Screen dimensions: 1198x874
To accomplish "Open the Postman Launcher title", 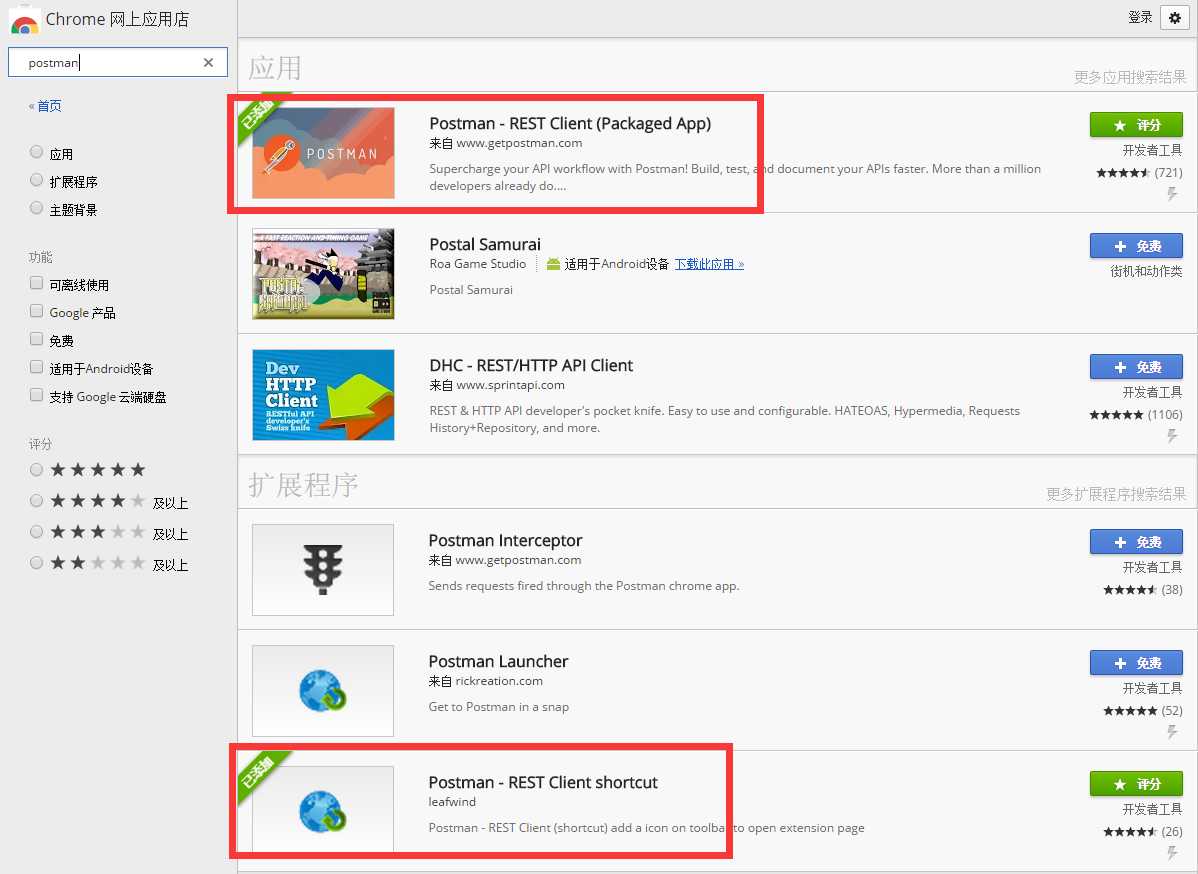I will pos(498,662).
